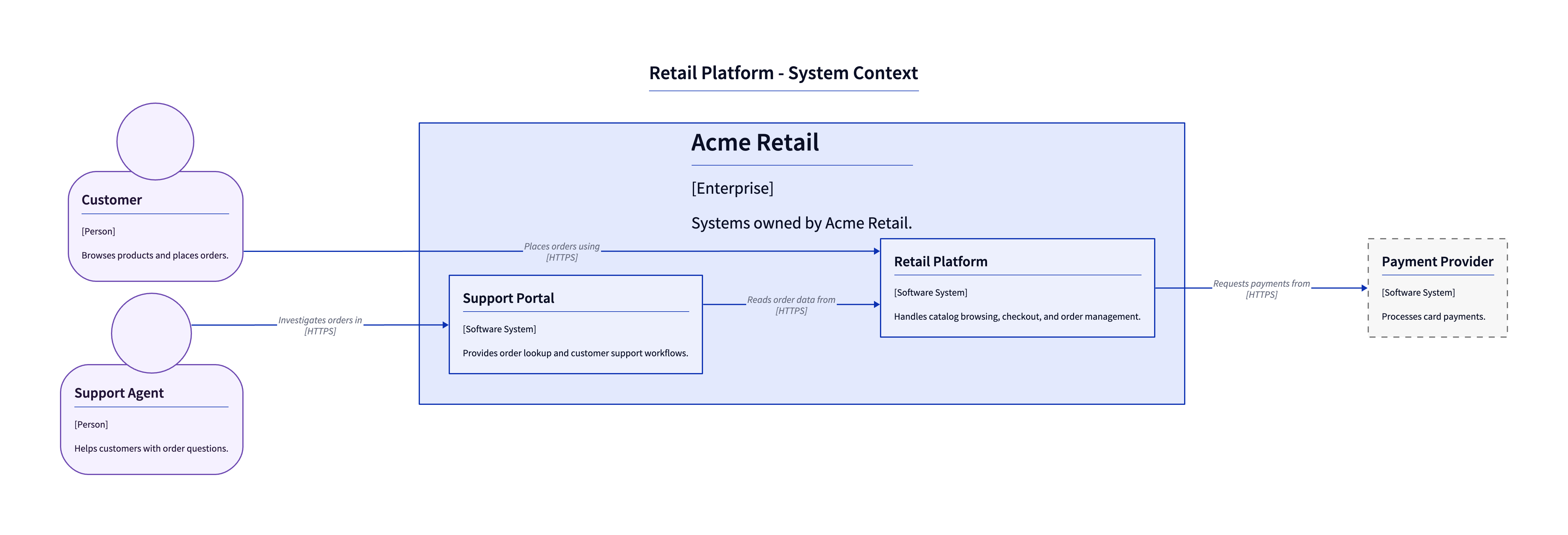This screenshot has width=1568, height=535.
Task: Click the 'Retail Platform - System Context' title
Action: pyautogui.click(x=783, y=73)
